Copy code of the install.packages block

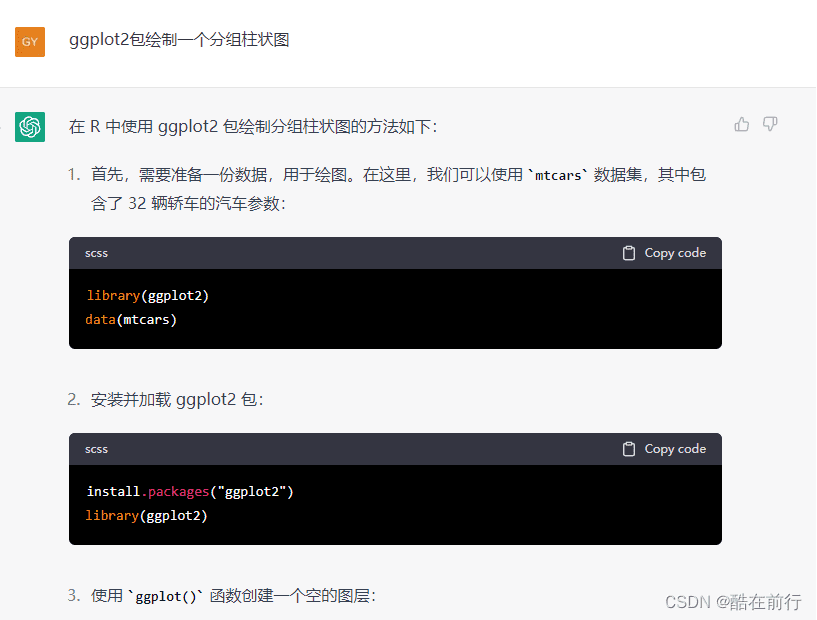(x=664, y=449)
